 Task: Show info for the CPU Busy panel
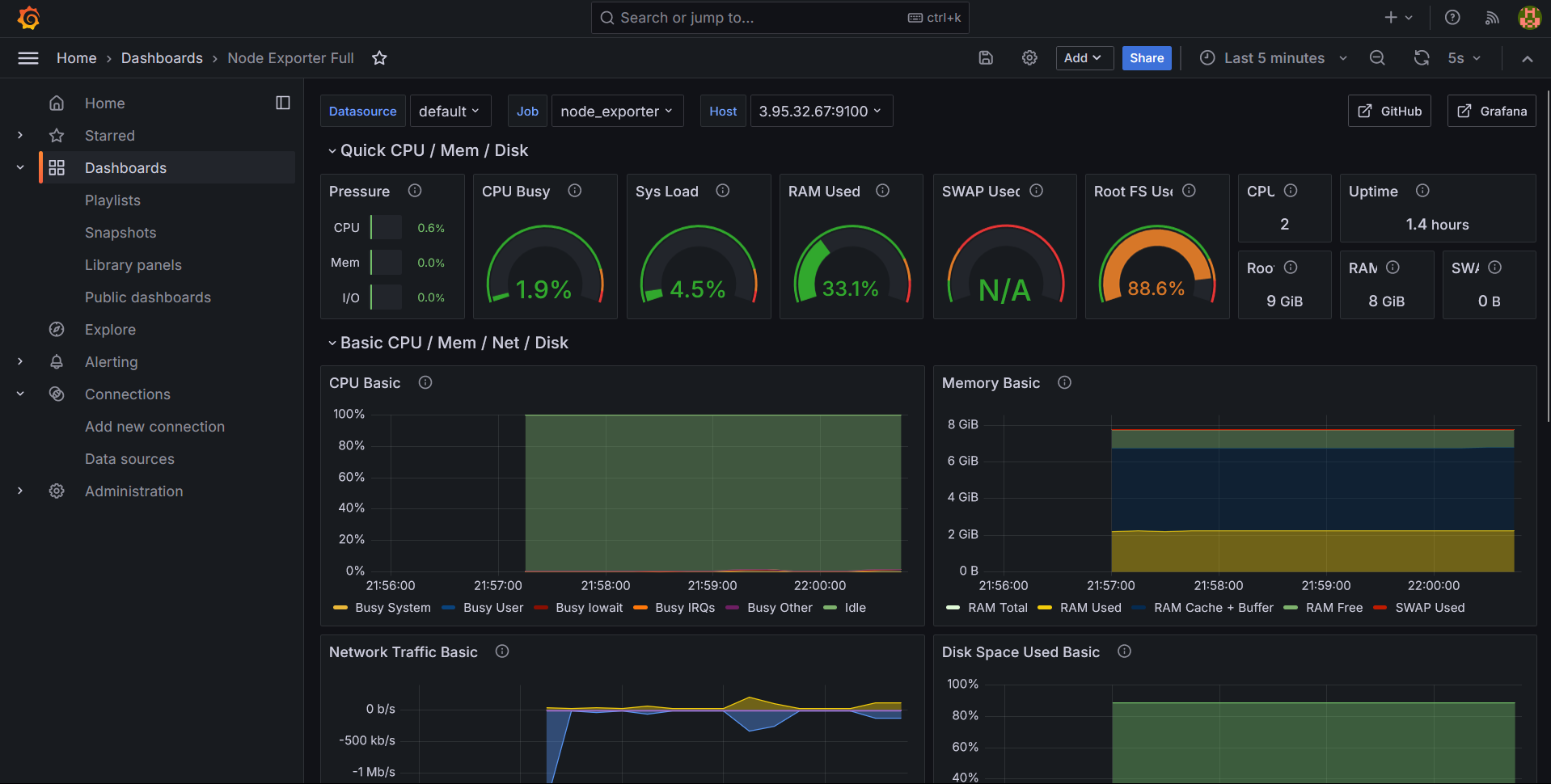point(575,191)
